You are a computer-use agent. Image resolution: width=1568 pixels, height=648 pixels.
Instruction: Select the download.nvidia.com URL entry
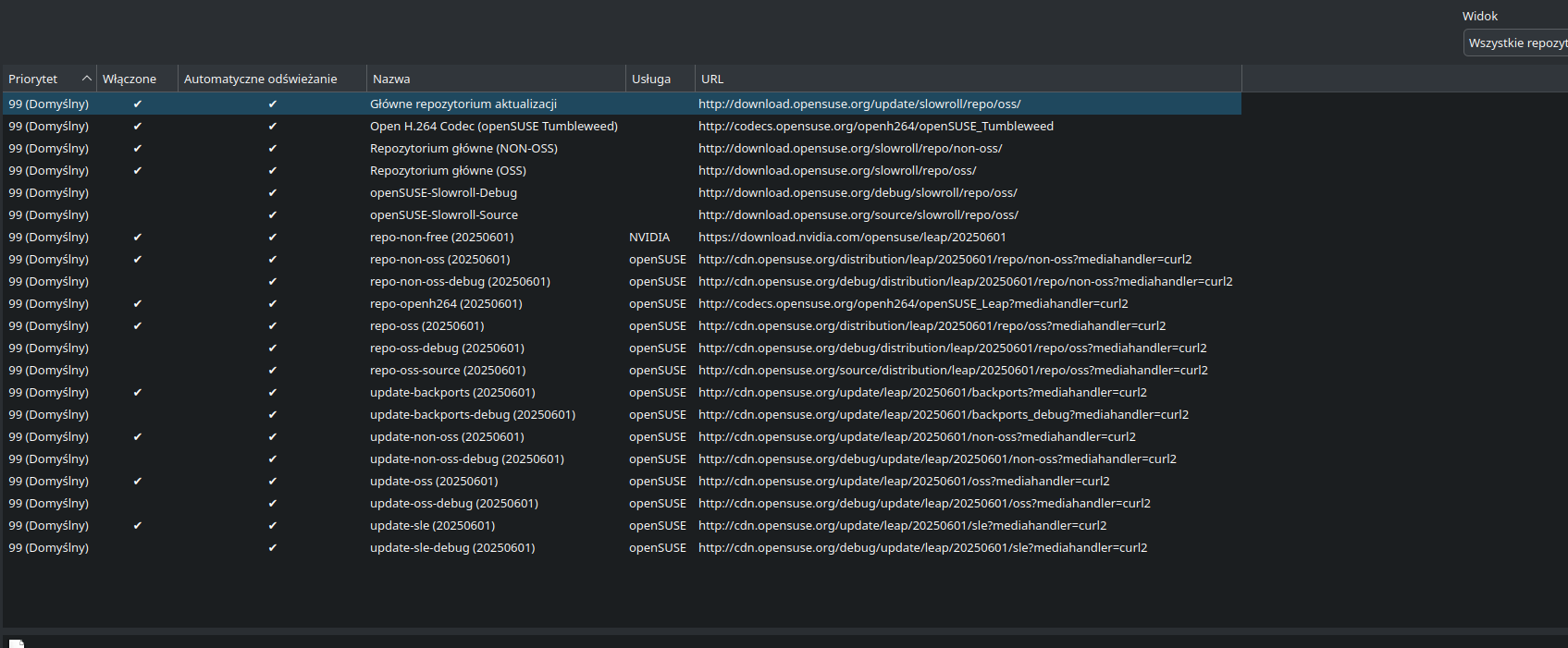pyautogui.click(x=852, y=237)
